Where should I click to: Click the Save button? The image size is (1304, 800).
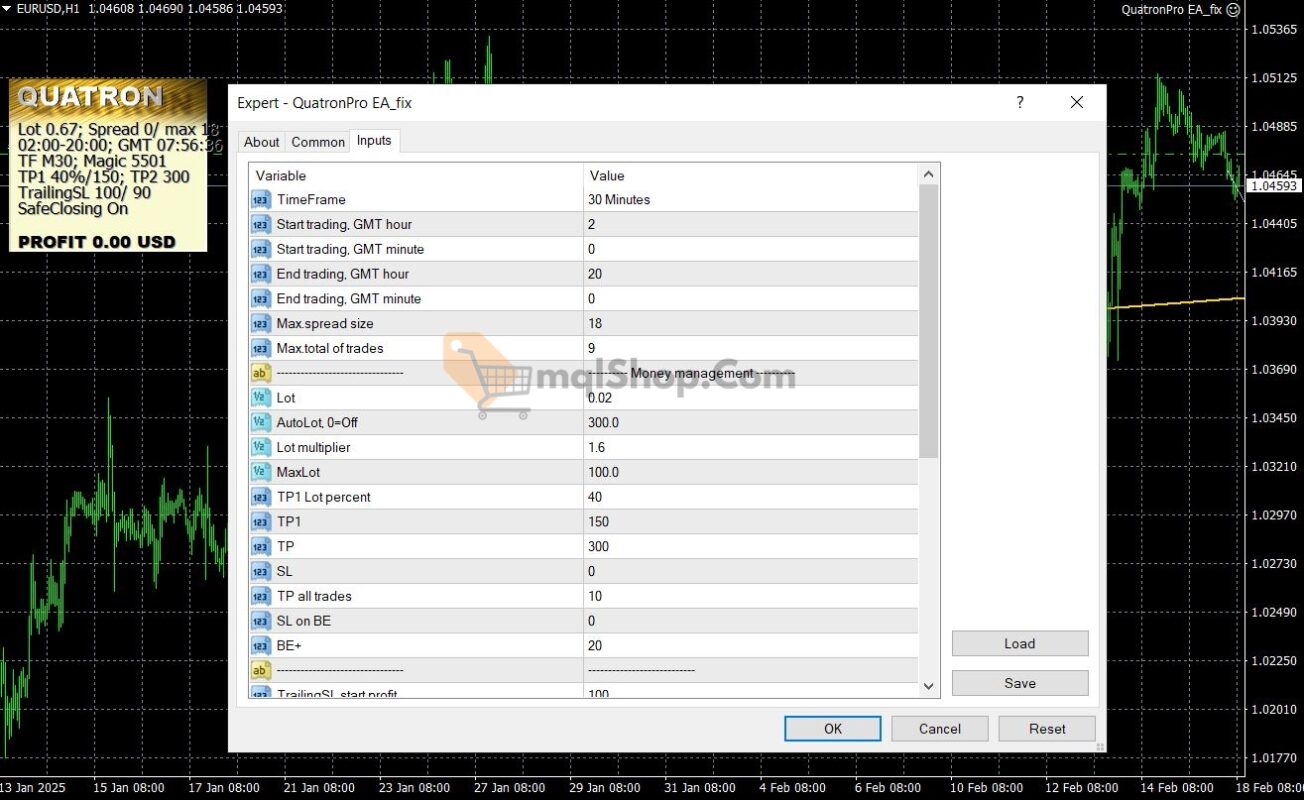click(1019, 682)
